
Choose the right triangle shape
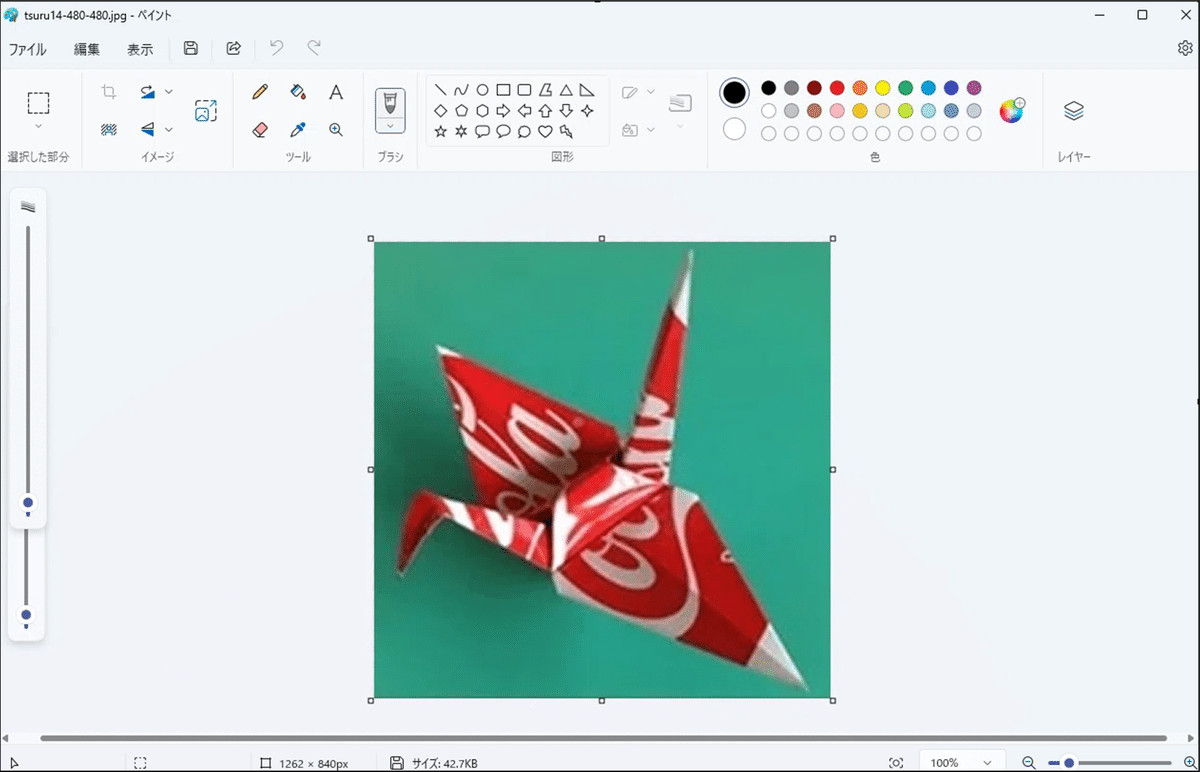(x=587, y=90)
